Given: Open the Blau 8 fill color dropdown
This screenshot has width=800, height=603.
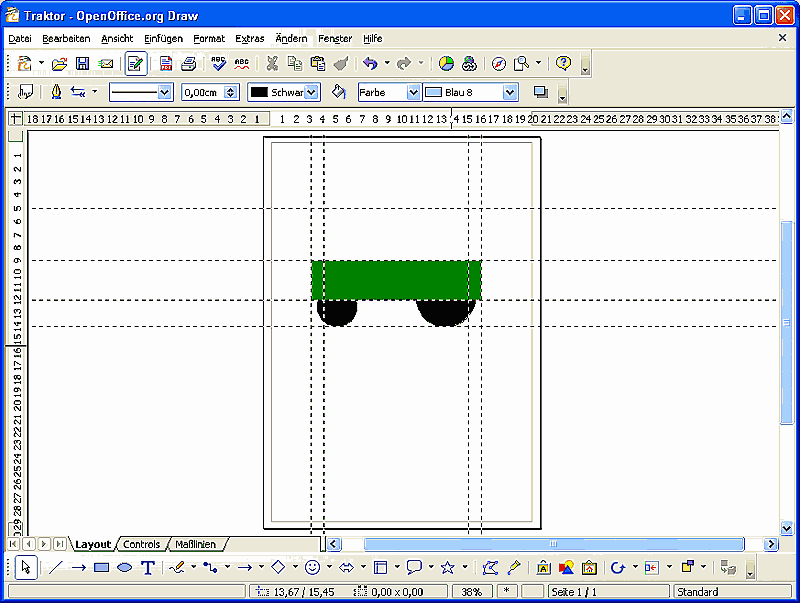Looking at the screenshot, I should pos(510,92).
